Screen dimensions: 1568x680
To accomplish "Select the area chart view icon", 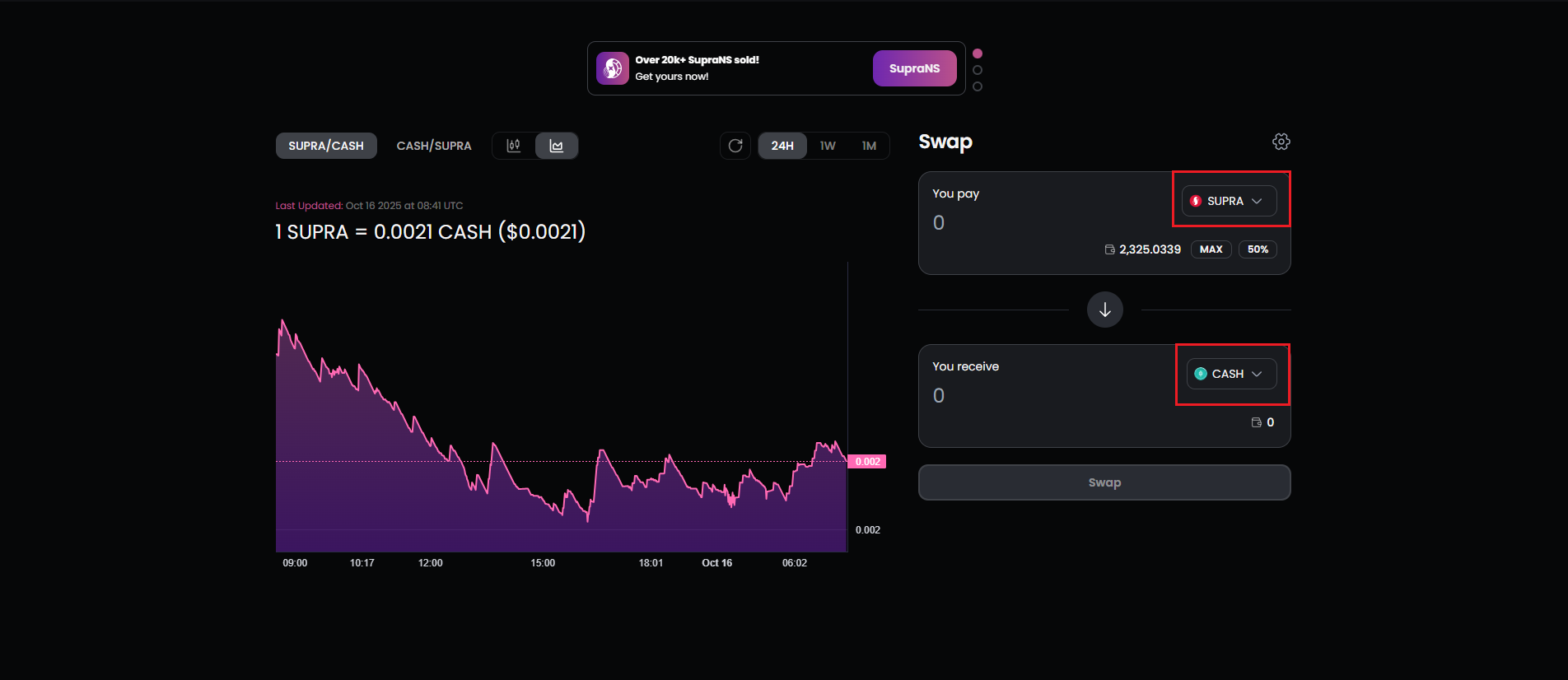I will [x=557, y=146].
